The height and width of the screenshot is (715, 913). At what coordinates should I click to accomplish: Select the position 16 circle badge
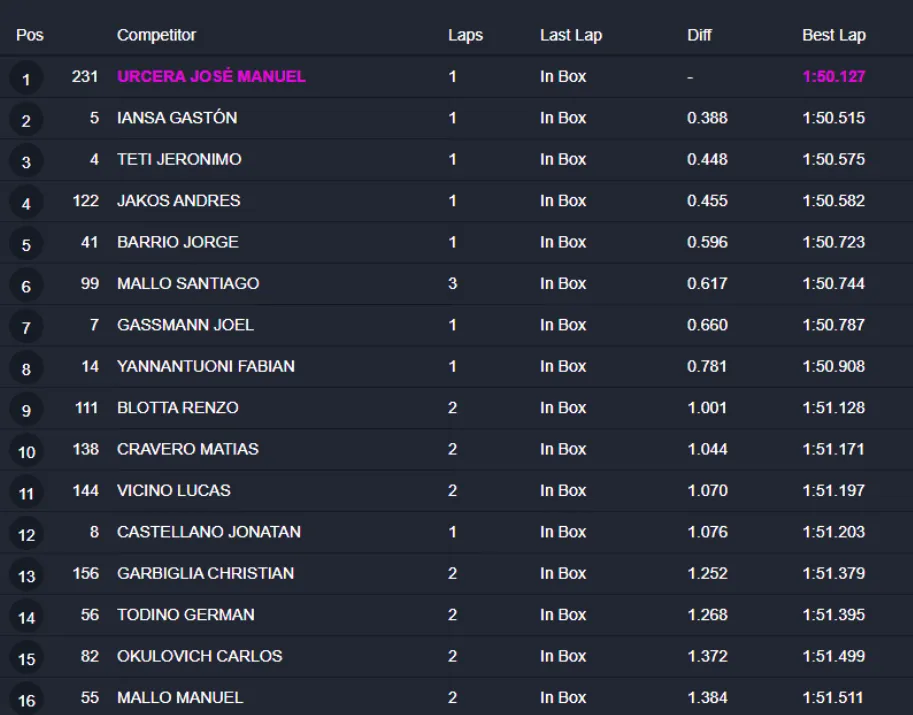(26, 699)
